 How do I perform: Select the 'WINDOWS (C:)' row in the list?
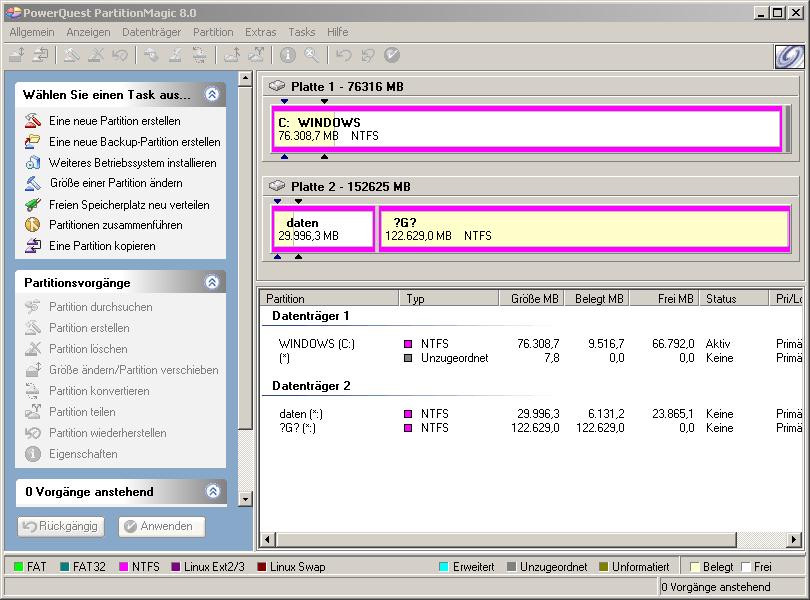click(532, 344)
